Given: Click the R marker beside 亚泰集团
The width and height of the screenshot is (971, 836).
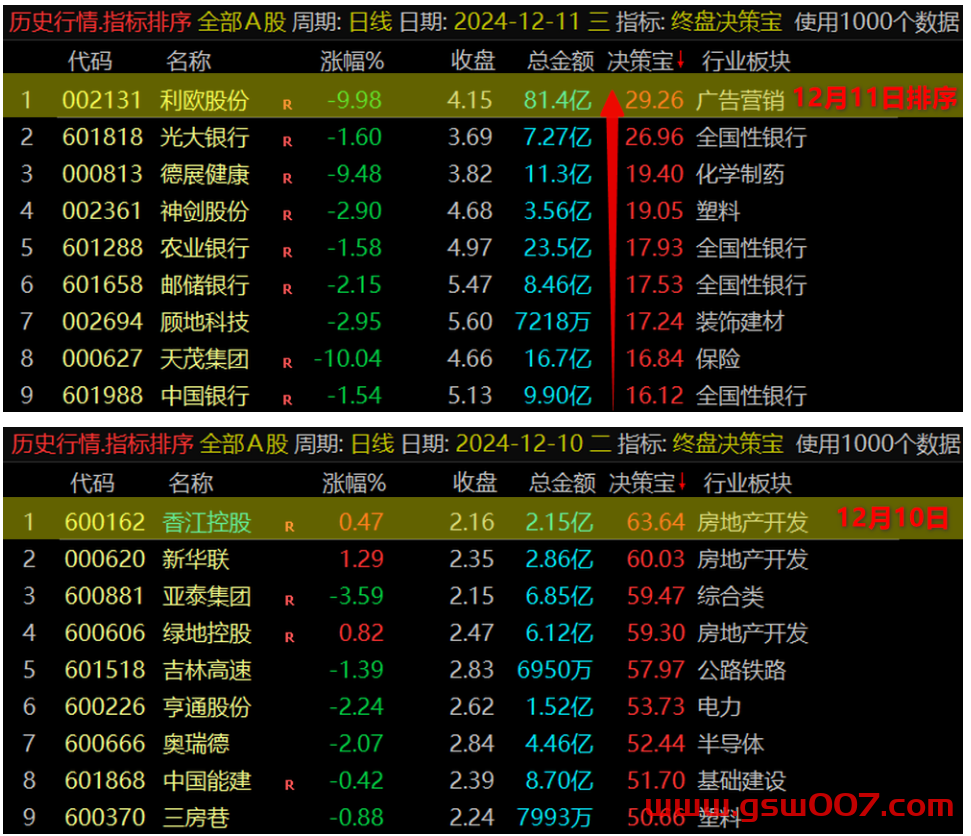Looking at the screenshot, I should point(289,600).
